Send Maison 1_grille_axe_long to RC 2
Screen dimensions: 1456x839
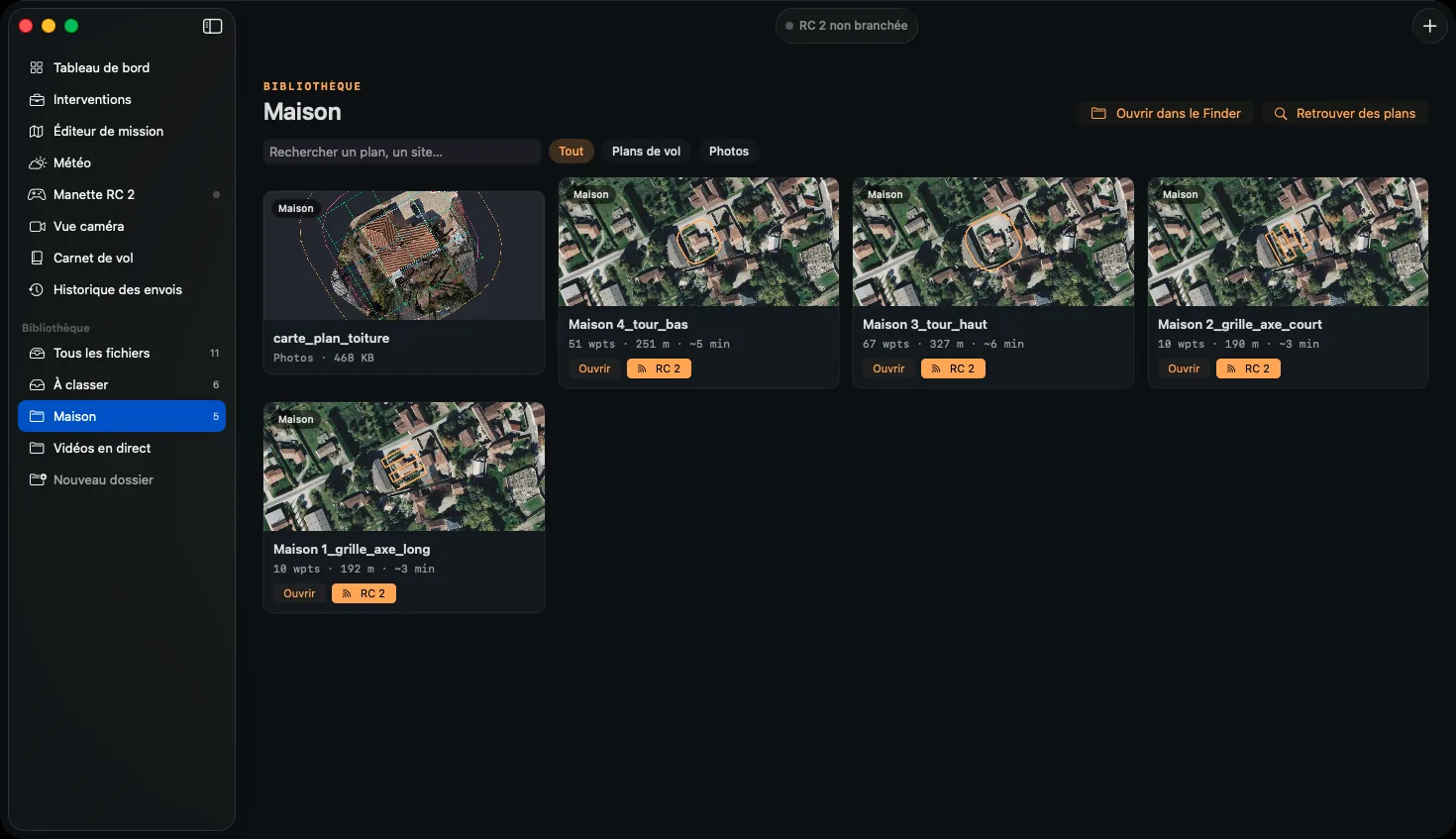[x=364, y=593]
